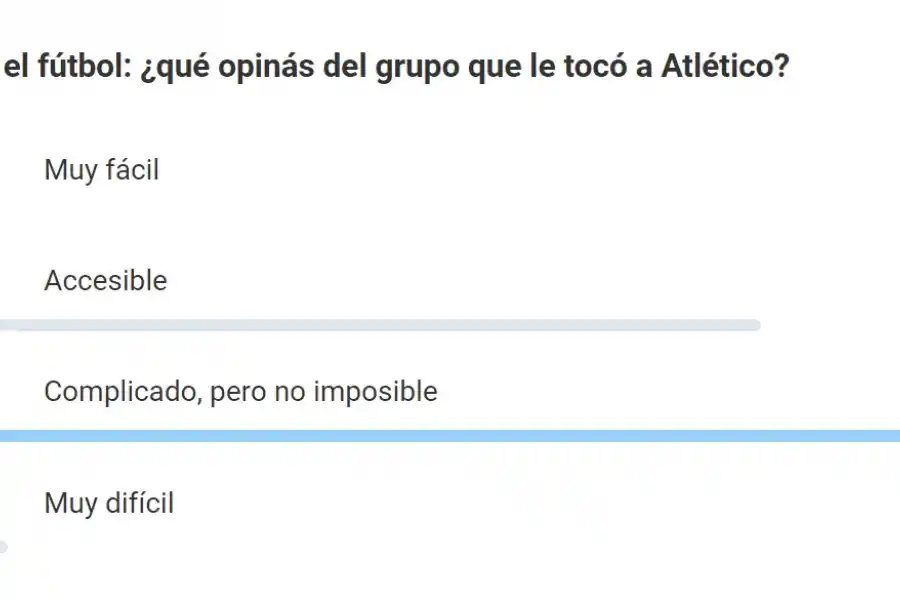Click the "Complicado, pero no imposible" text
This screenshot has height=600, width=900.
click(240, 392)
